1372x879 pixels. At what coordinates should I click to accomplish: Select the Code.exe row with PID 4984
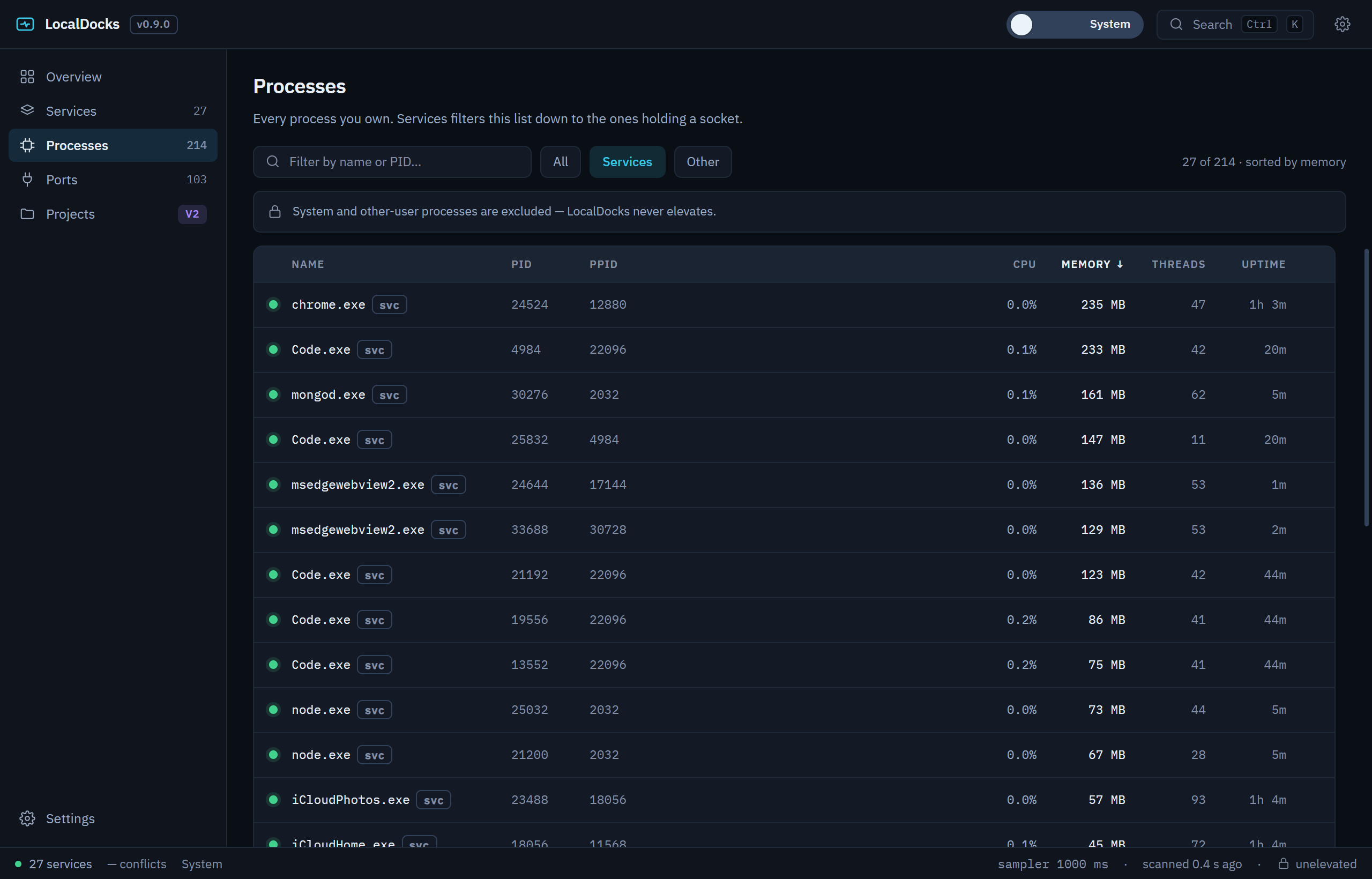(794, 349)
